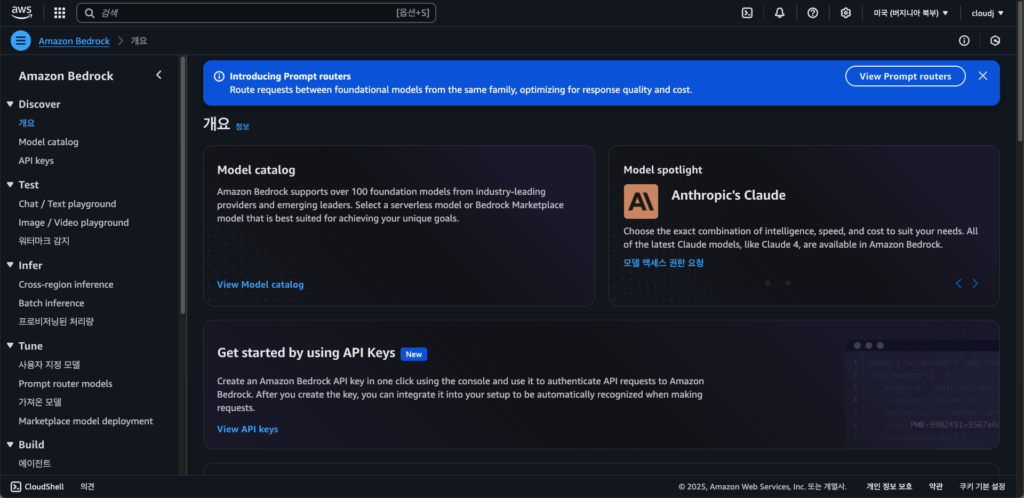Click the code preview thumbnail in API Keys card

click(921, 394)
